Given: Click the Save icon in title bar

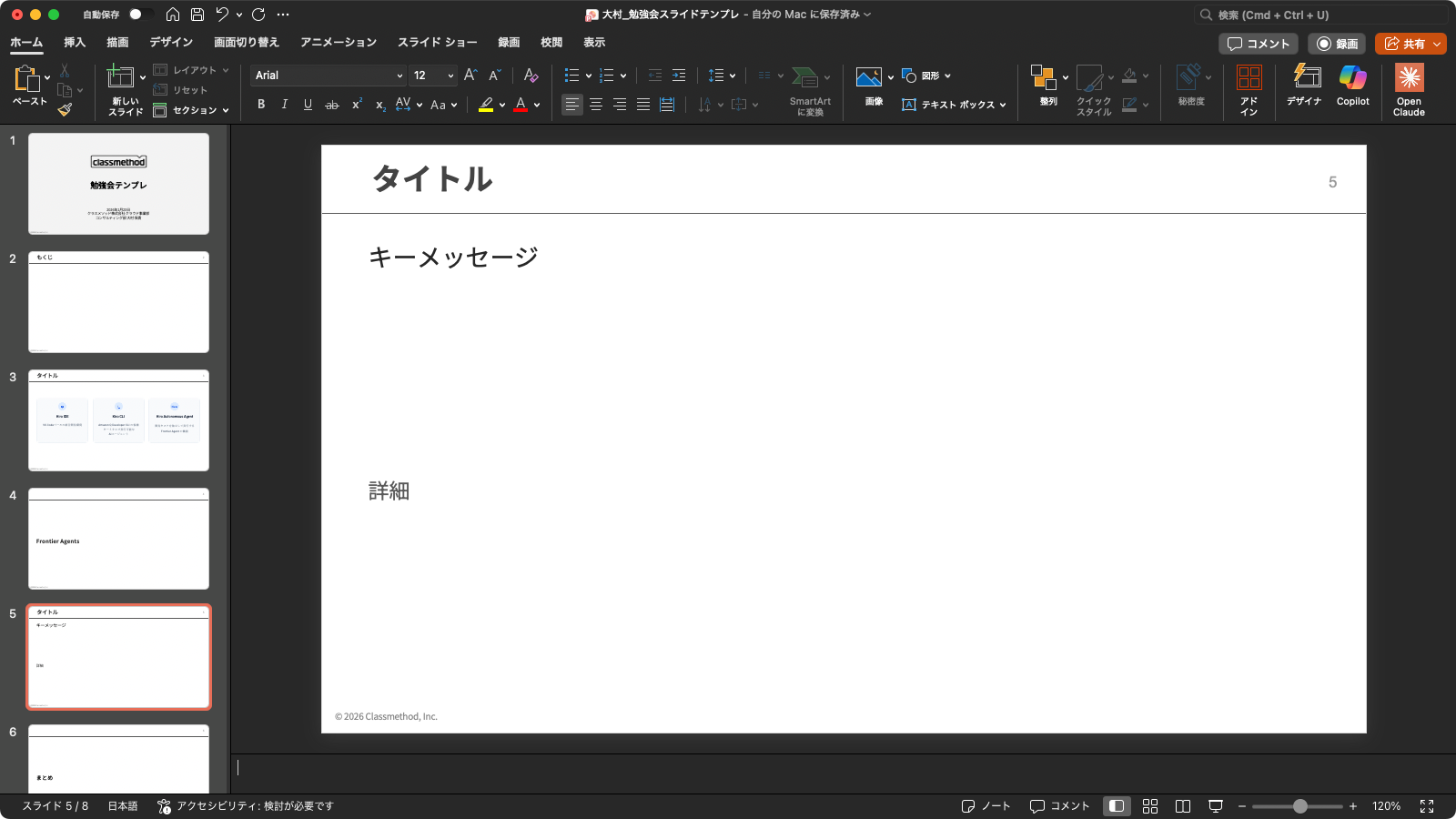Looking at the screenshot, I should click(x=197, y=15).
